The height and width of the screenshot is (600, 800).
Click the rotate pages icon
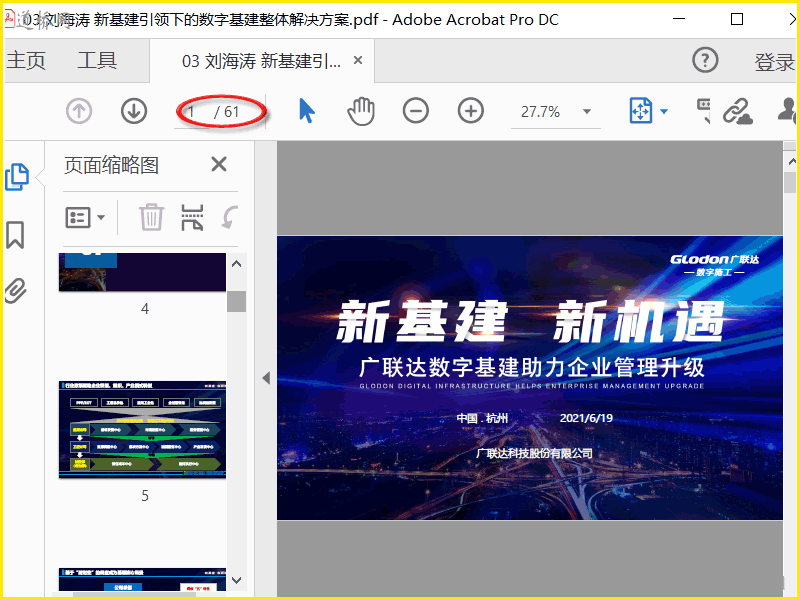(x=230, y=217)
